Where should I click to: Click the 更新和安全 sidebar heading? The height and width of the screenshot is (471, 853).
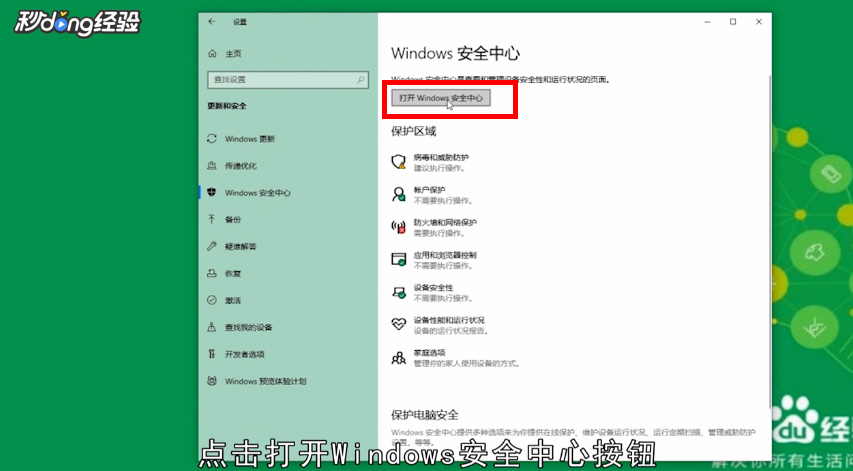click(x=227, y=106)
